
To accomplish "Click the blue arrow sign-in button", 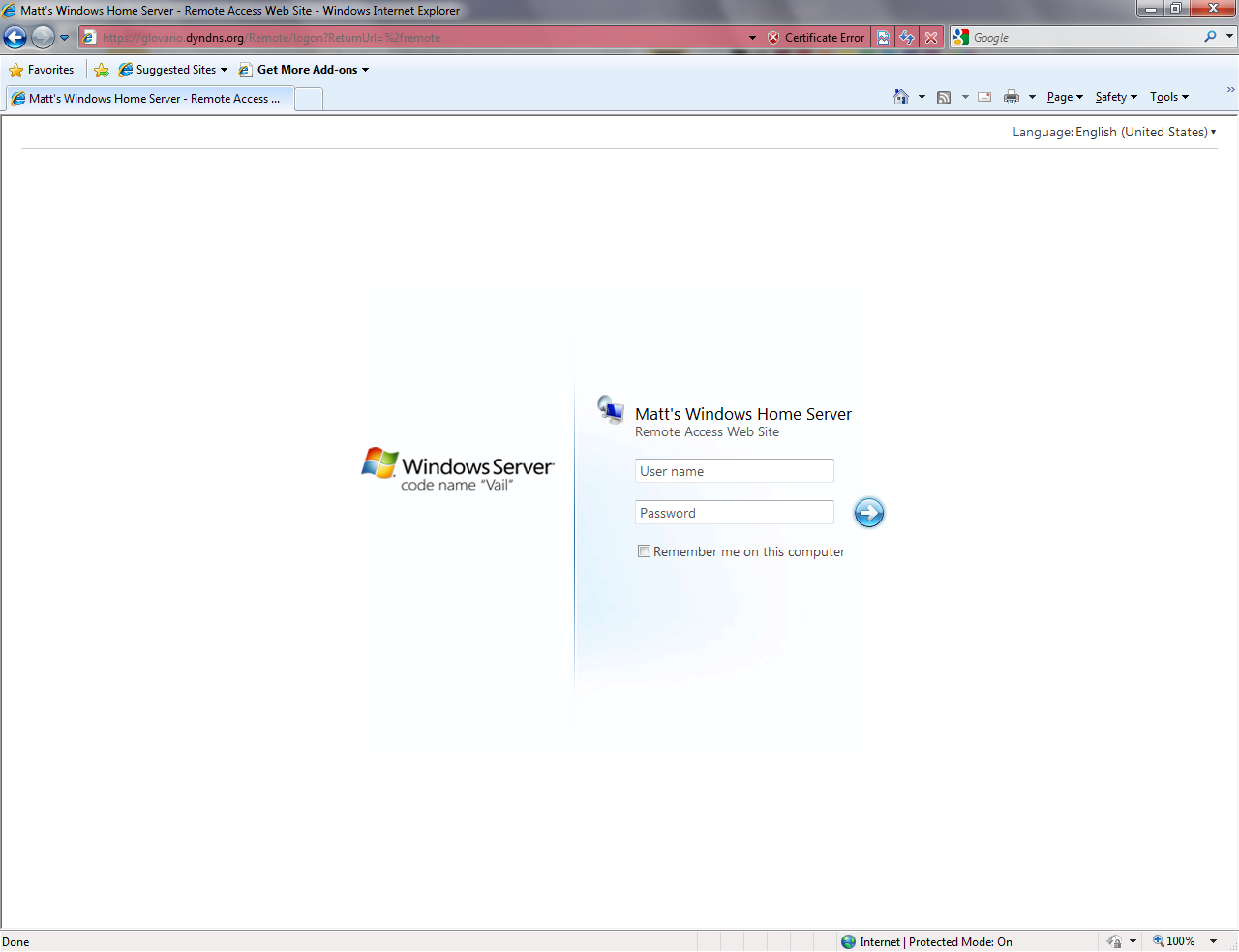I will tap(869, 513).
